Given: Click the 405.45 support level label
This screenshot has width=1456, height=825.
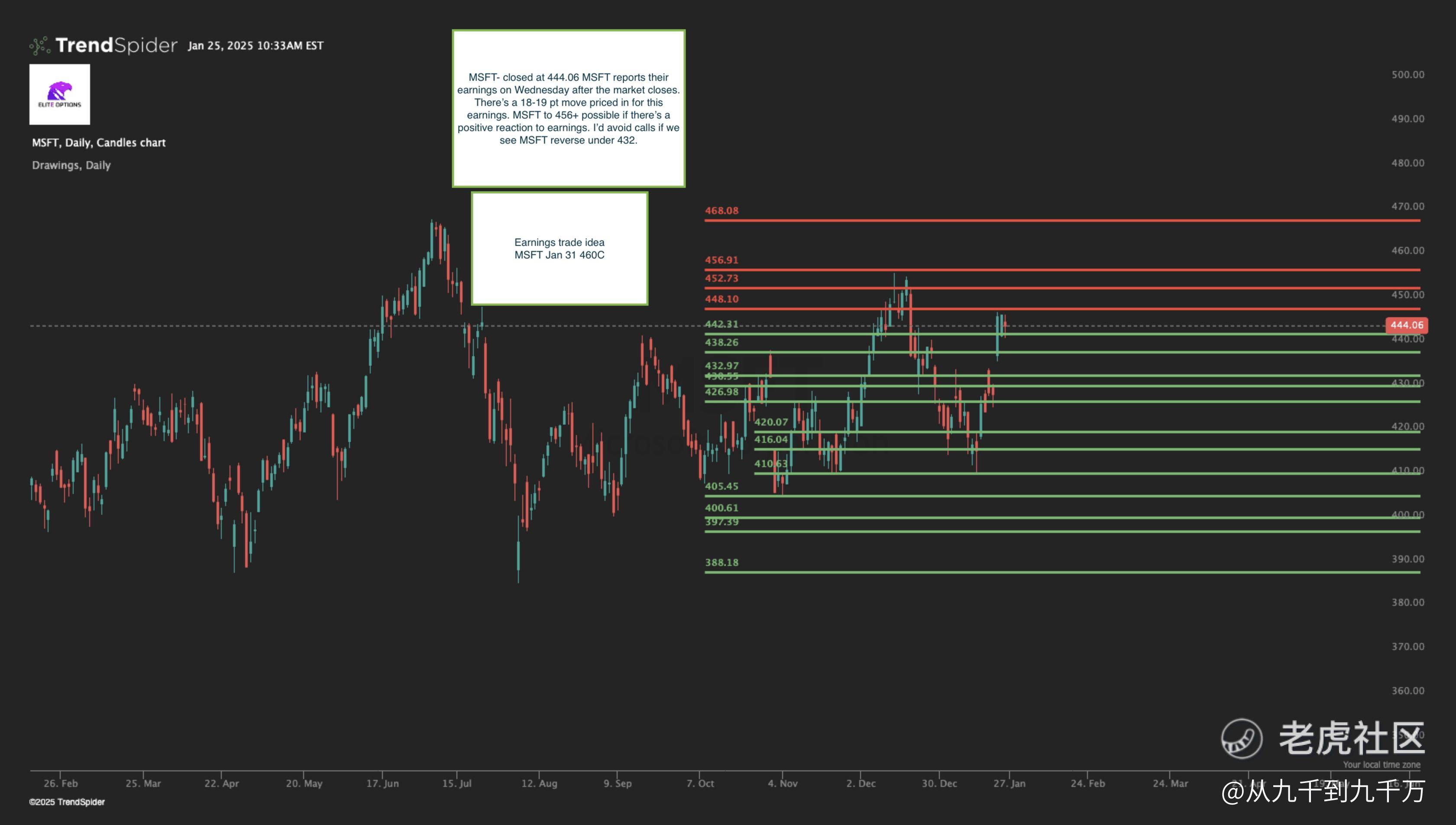Looking at the screenshot, I should [722, 486].
